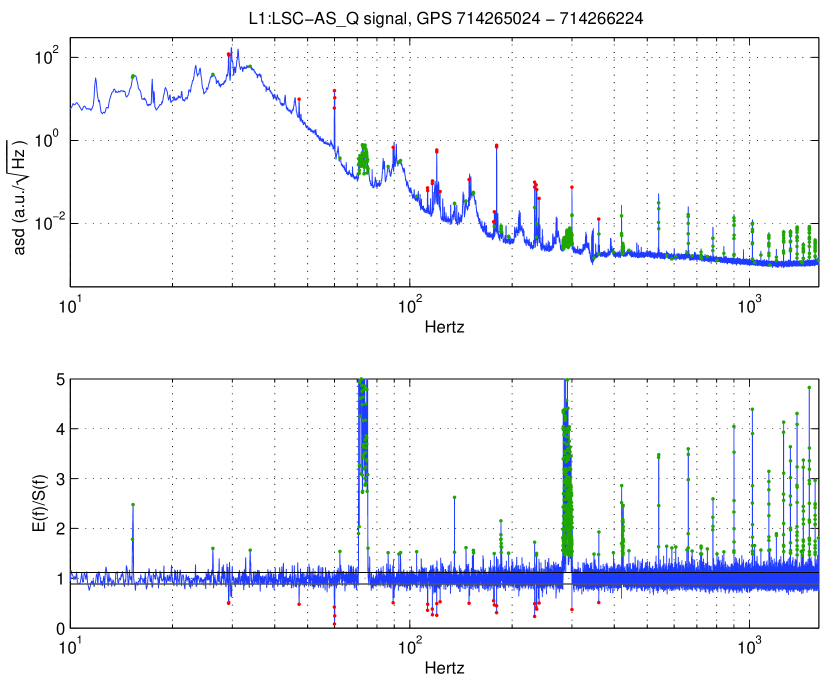The image size is (830, 681).
Task: Click the 10¹ x-axis tick of the E(f)/S(f) plot
Action: tap(69, 646)
